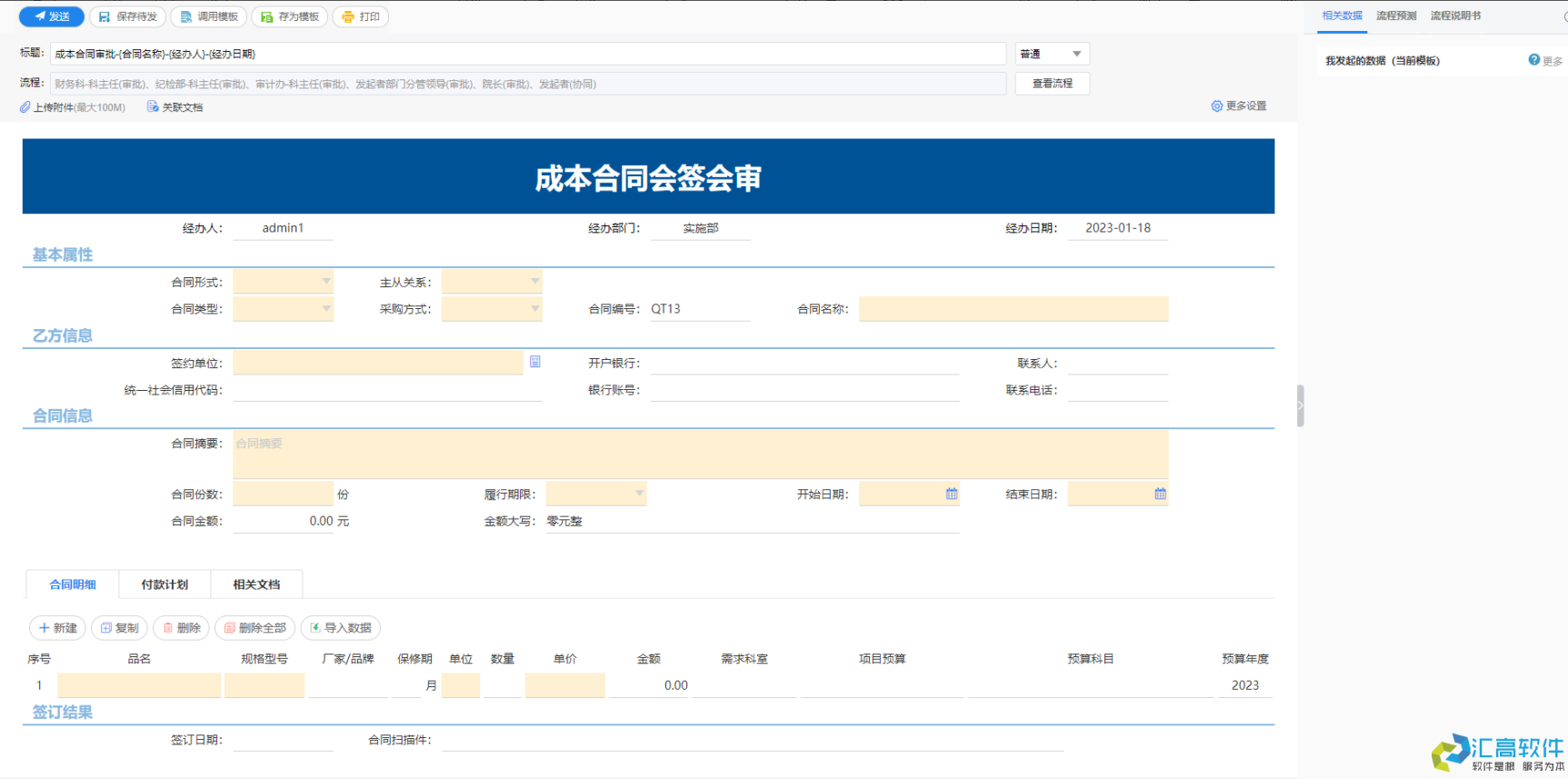Collapse the right side panel handle
The image size is (1568, 779).
1300,405
